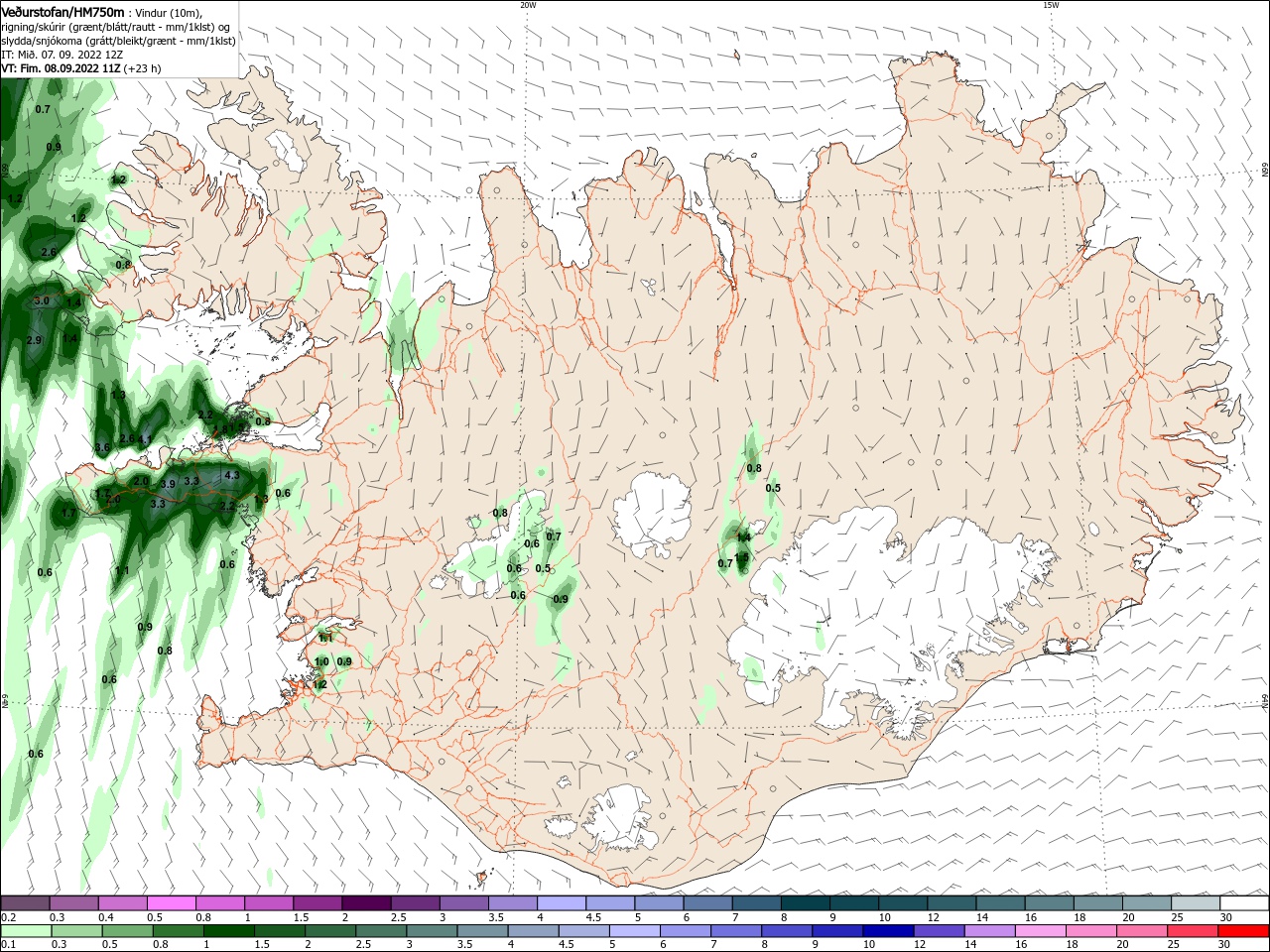
Task: Pick the pale blue 4 swatch, top legend
Action: click(562, 902)
